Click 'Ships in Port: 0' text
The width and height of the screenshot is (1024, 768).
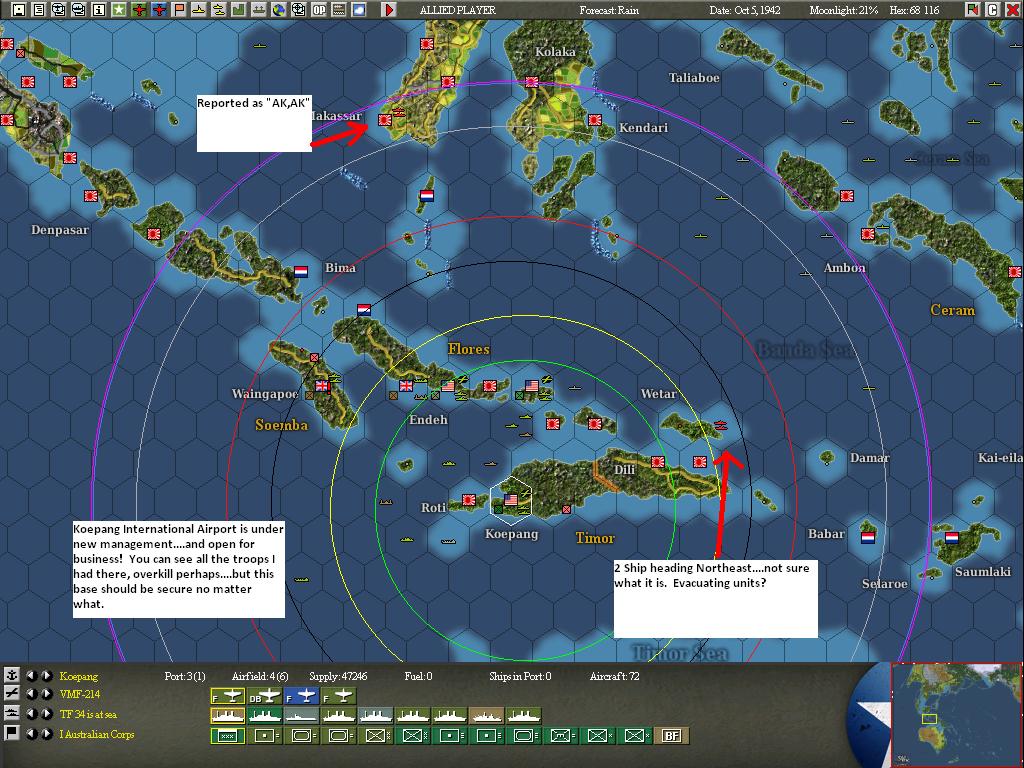point(520,677)
